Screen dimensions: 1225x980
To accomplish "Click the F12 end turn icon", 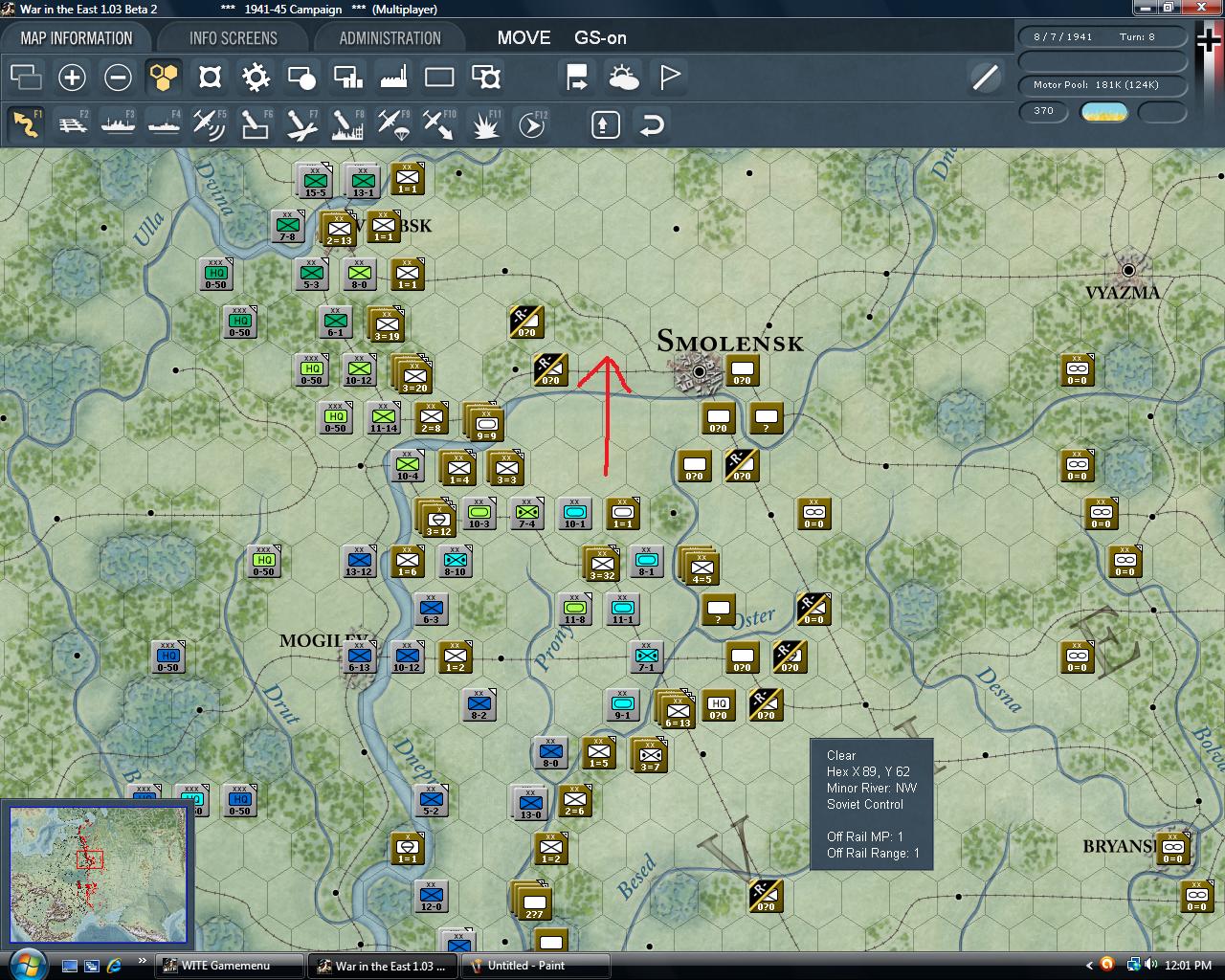I will pos(531,124).
